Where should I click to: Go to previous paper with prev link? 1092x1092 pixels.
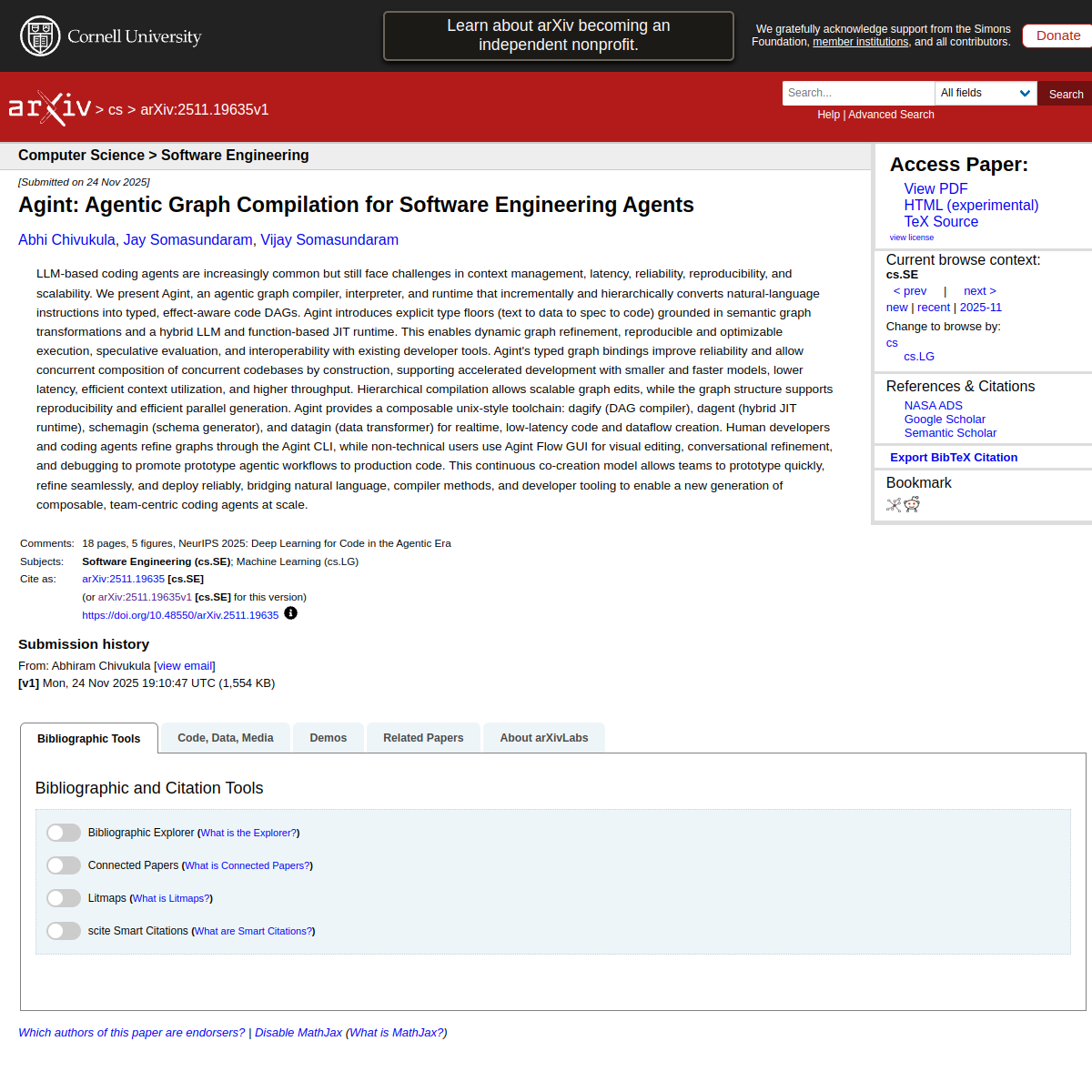point(910,291)
